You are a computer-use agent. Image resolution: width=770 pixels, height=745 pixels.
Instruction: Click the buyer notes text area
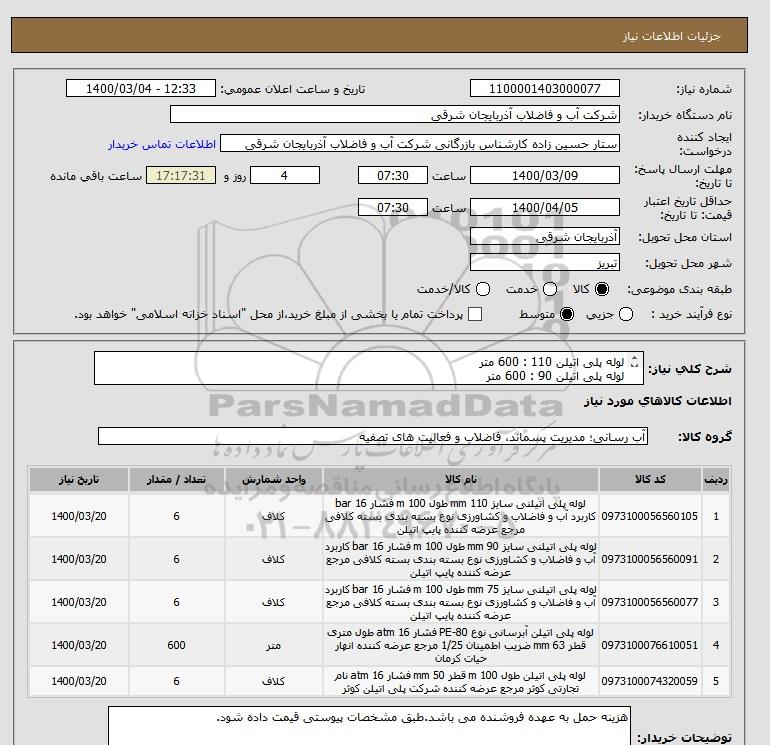pos(369,726)
